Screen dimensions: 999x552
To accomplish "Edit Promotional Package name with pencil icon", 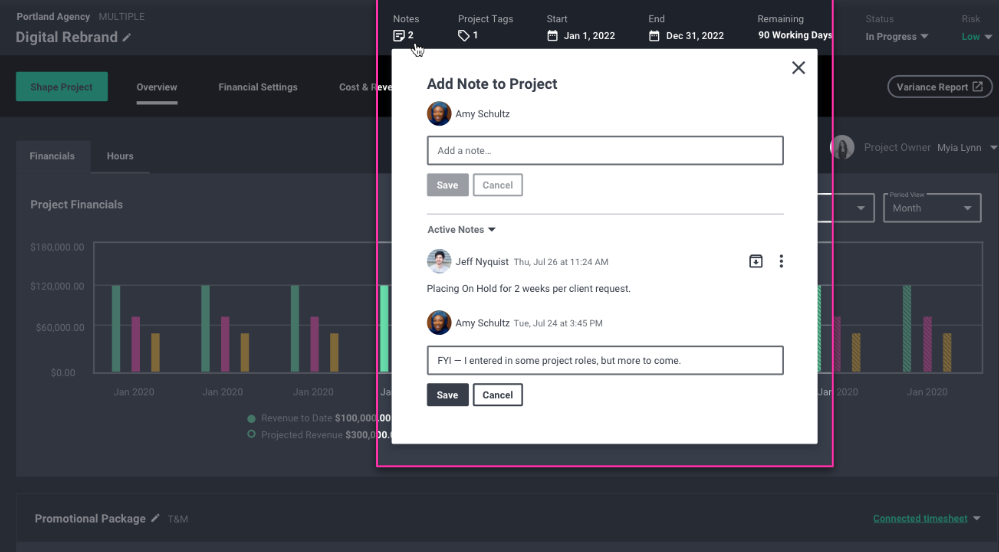I will pos(155,518).
